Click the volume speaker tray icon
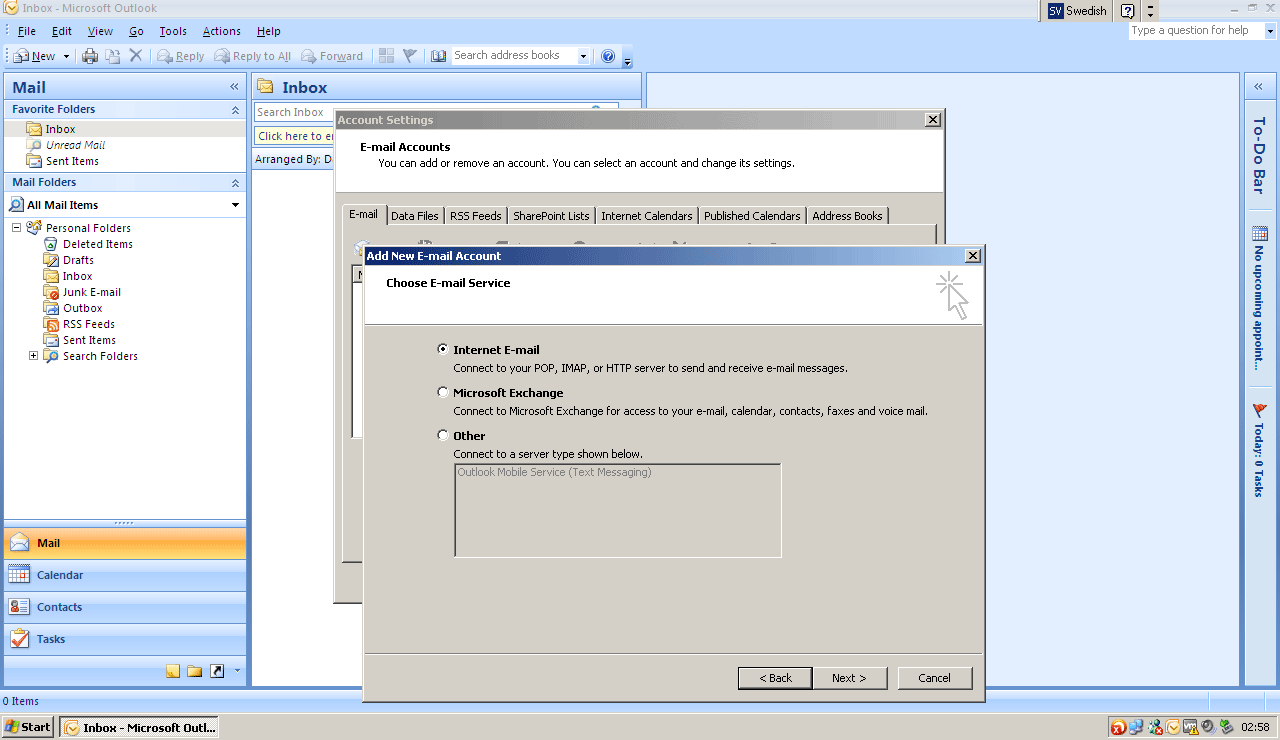This screenshot has height=740, width=1280. 1207,727
